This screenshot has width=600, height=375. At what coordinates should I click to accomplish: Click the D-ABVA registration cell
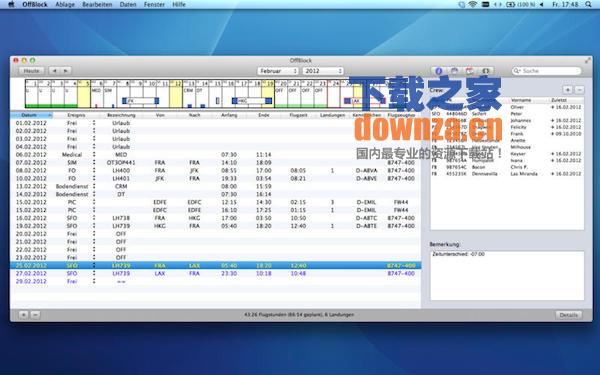[367, 170]
